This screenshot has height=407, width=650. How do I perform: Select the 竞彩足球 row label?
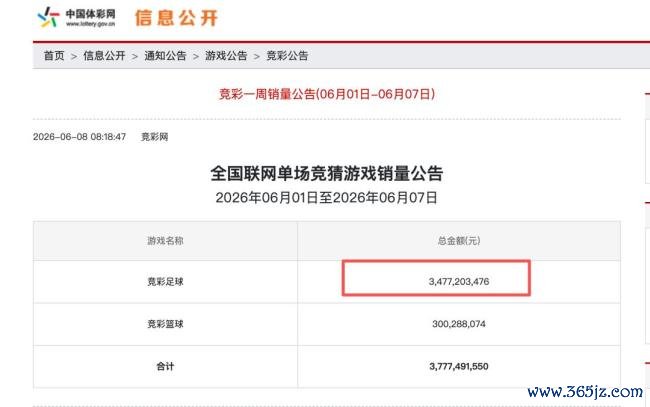coord(165,282)
